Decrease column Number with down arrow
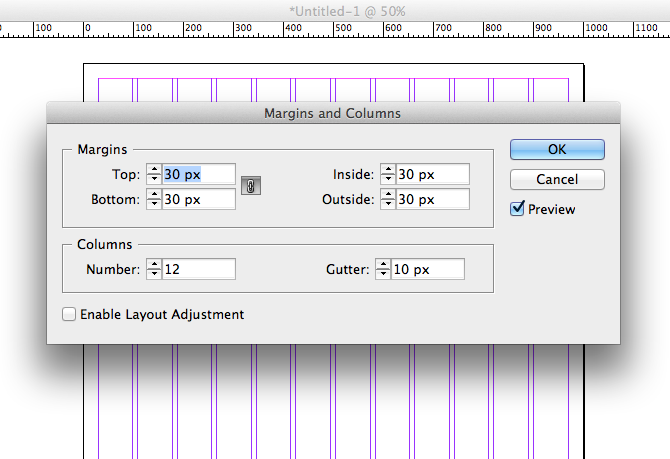Image resolution: width=670 pixels, height=459 pixels. [x=154, y=273]
